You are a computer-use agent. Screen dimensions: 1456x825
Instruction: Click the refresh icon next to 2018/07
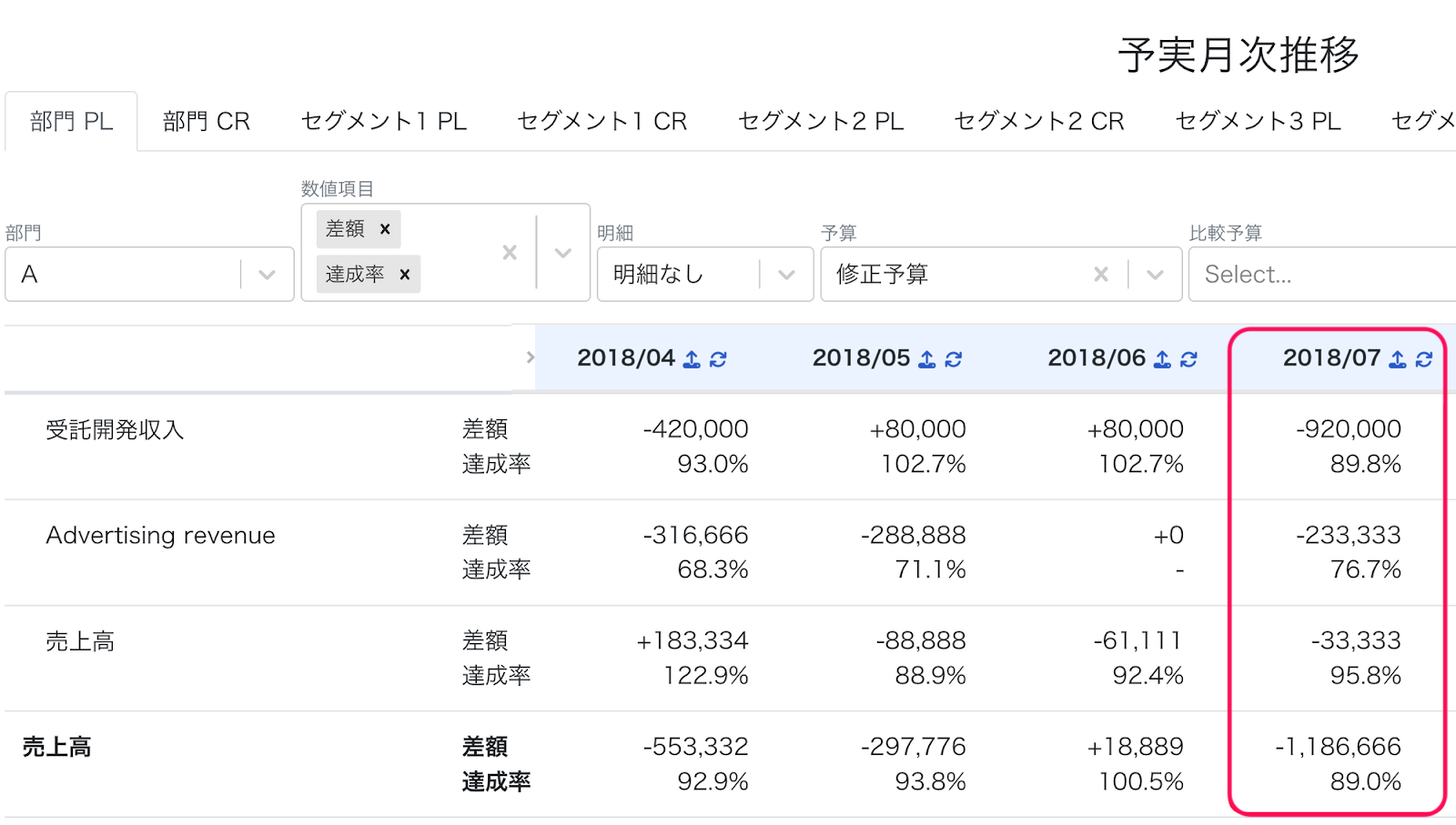(1424, 359)
